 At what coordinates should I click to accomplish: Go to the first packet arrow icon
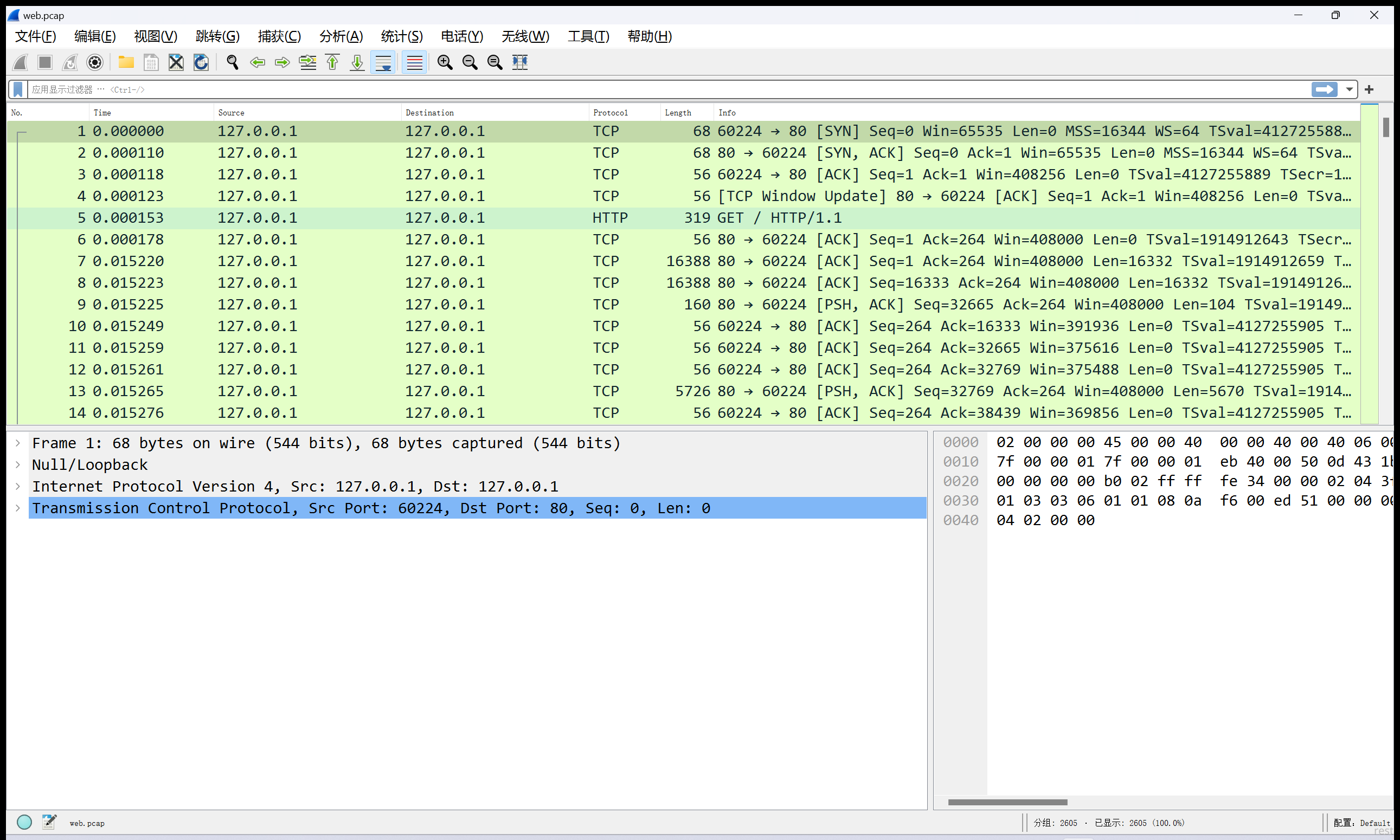click(332, 62)
